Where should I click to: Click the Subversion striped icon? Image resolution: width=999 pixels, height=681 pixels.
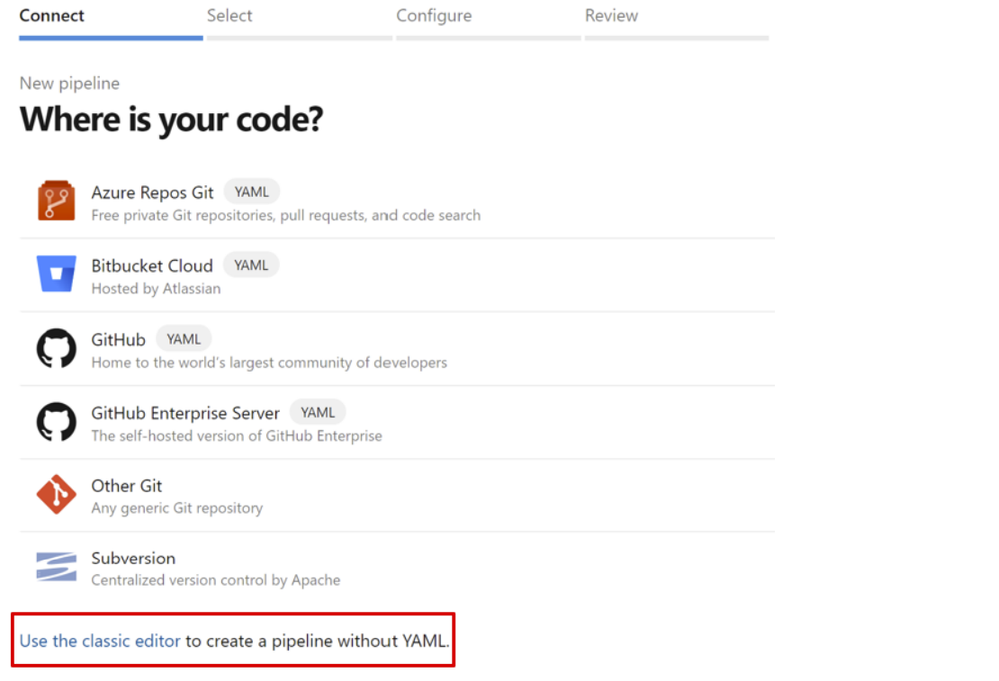tap(56, 566)
